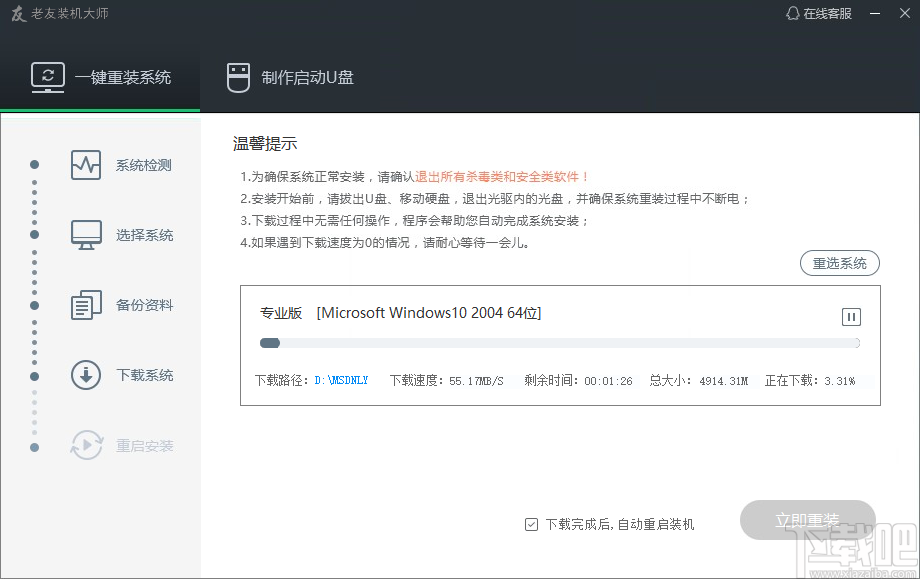The width and height of the screenshot is (920, 579).
Task: Click the red 退出所有杀毒类和安全类软件 warning text
Action: click(x=502, y=177)
